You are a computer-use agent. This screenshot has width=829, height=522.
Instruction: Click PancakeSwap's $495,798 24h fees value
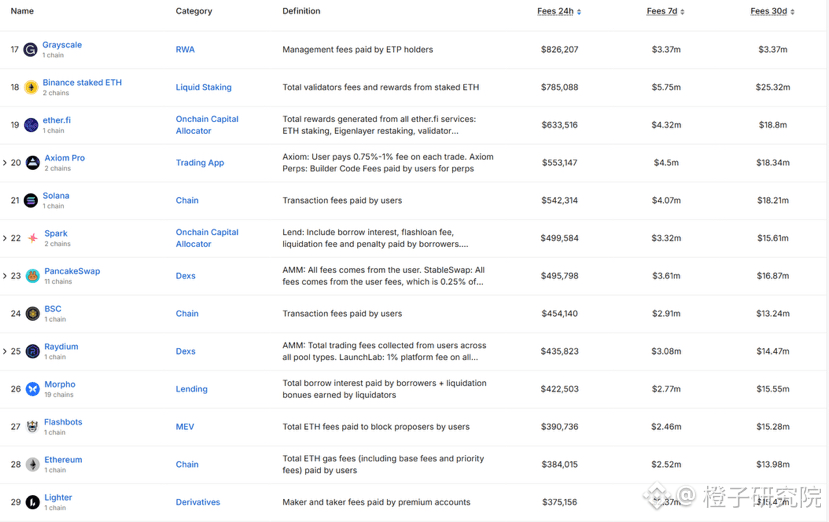559,276
